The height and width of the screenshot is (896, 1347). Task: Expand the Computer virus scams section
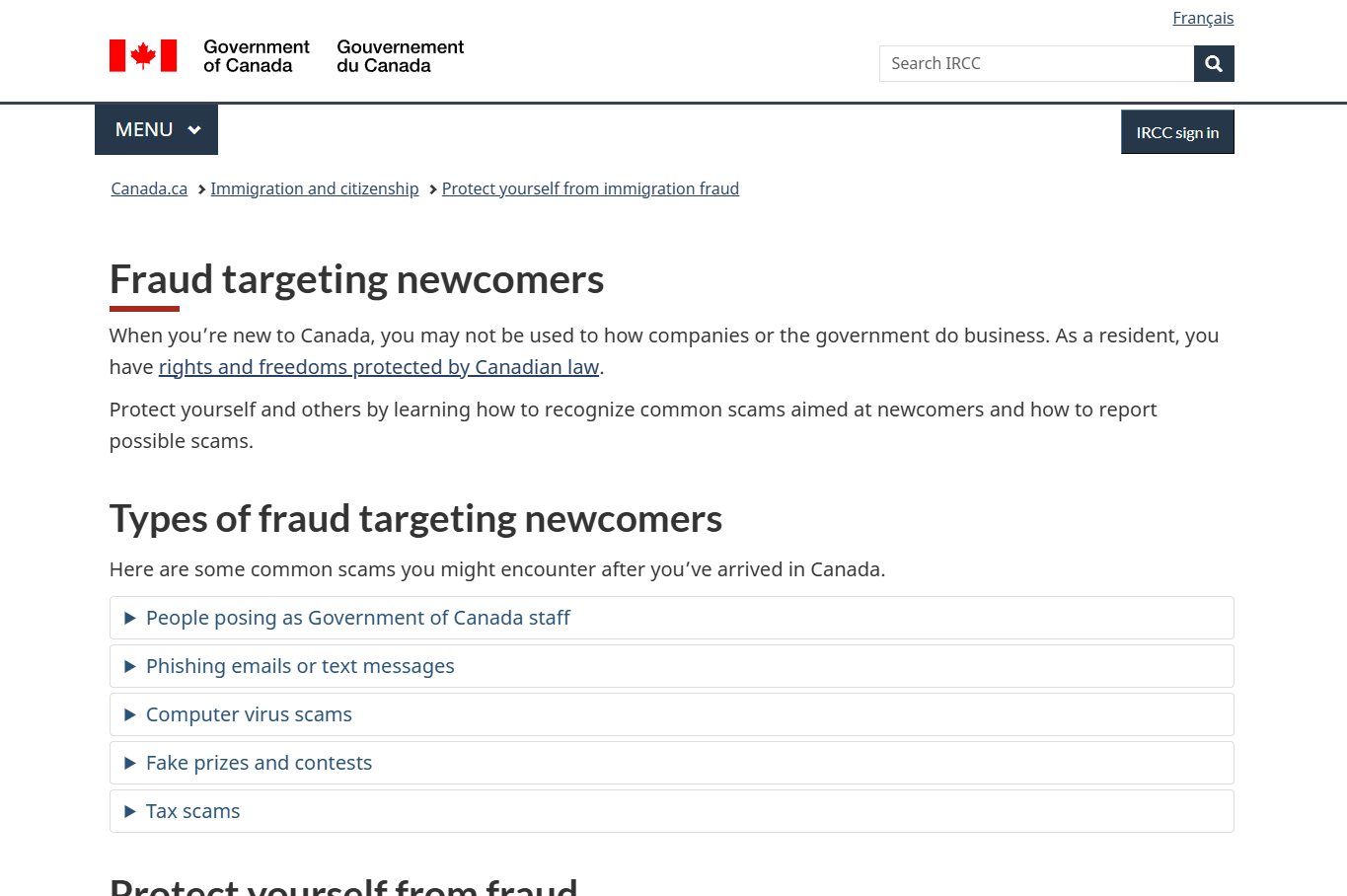click(249, 715)
